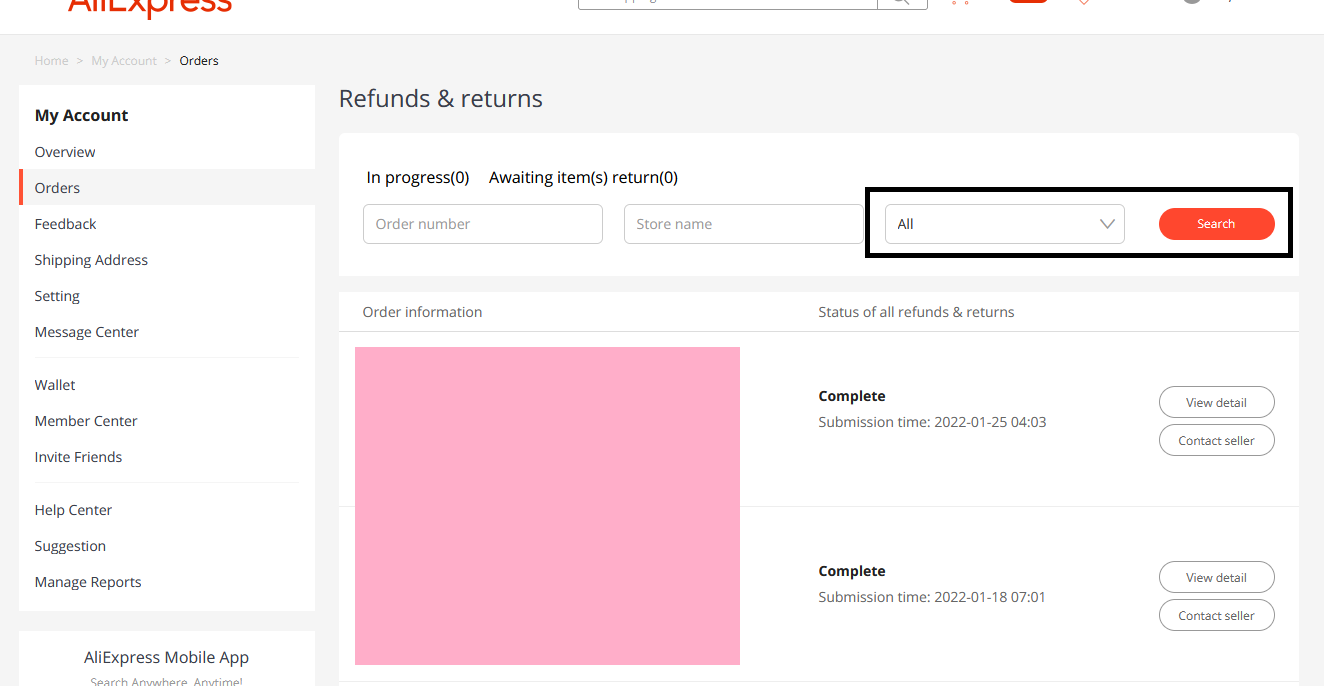Open the Help Center sidebar link

(73, 510)
